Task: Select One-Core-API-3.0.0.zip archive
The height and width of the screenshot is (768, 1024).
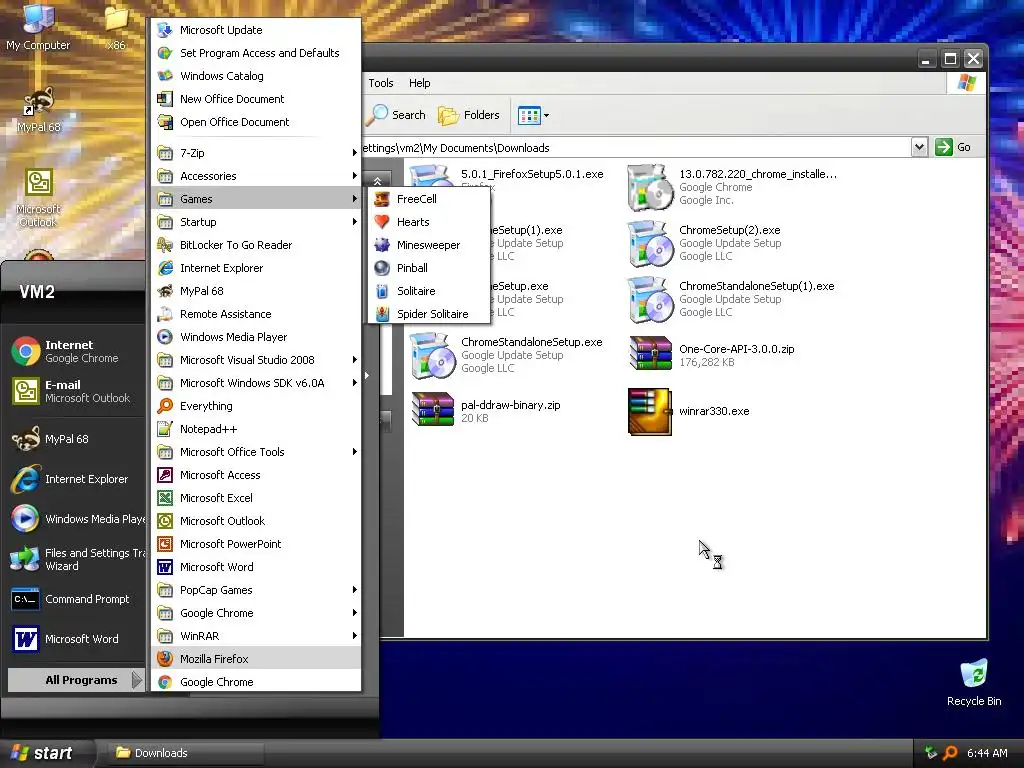Action: (x=711, y=355)
